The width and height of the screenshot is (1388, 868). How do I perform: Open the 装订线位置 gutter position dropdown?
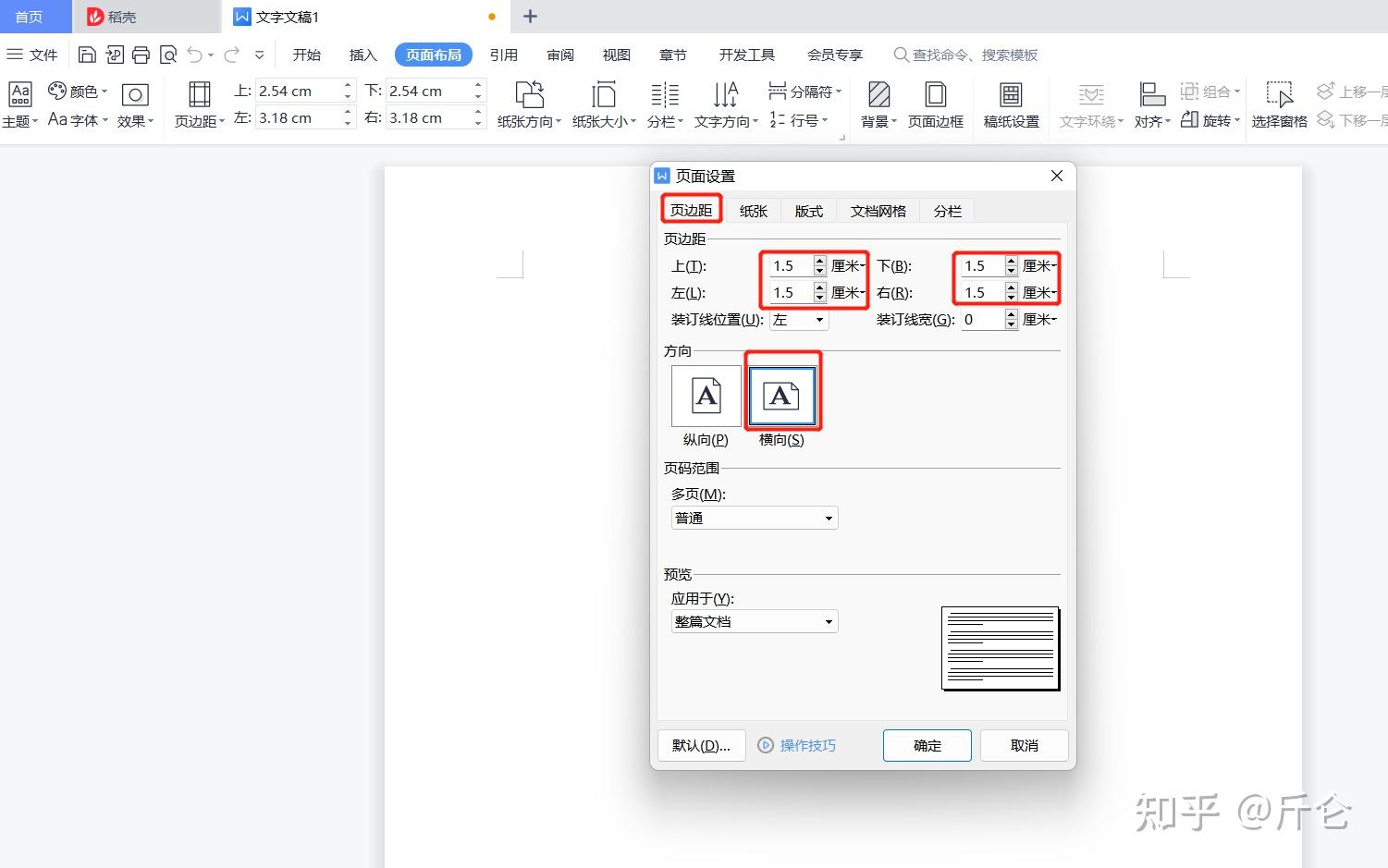(798, 319)
